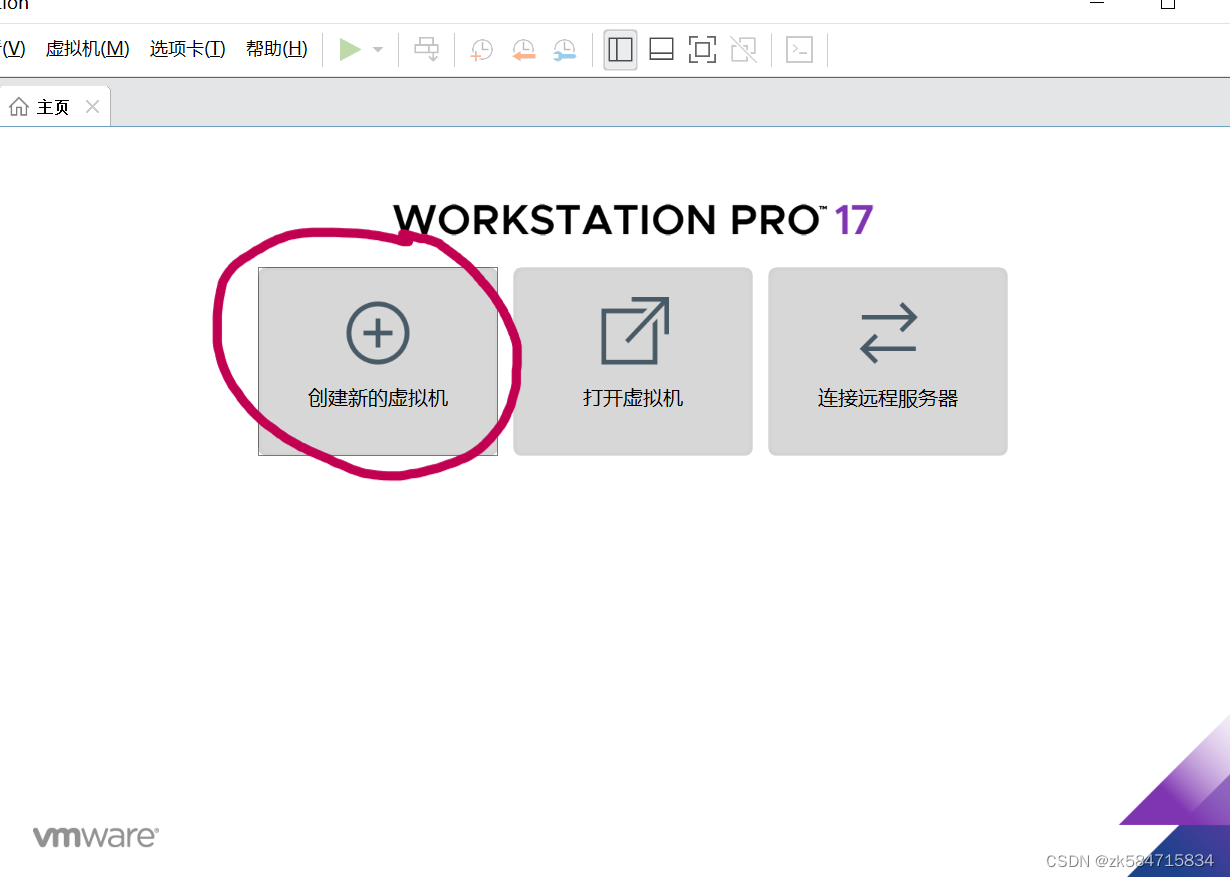Click the 创建新的虚拟机 tile

point(378,361)
